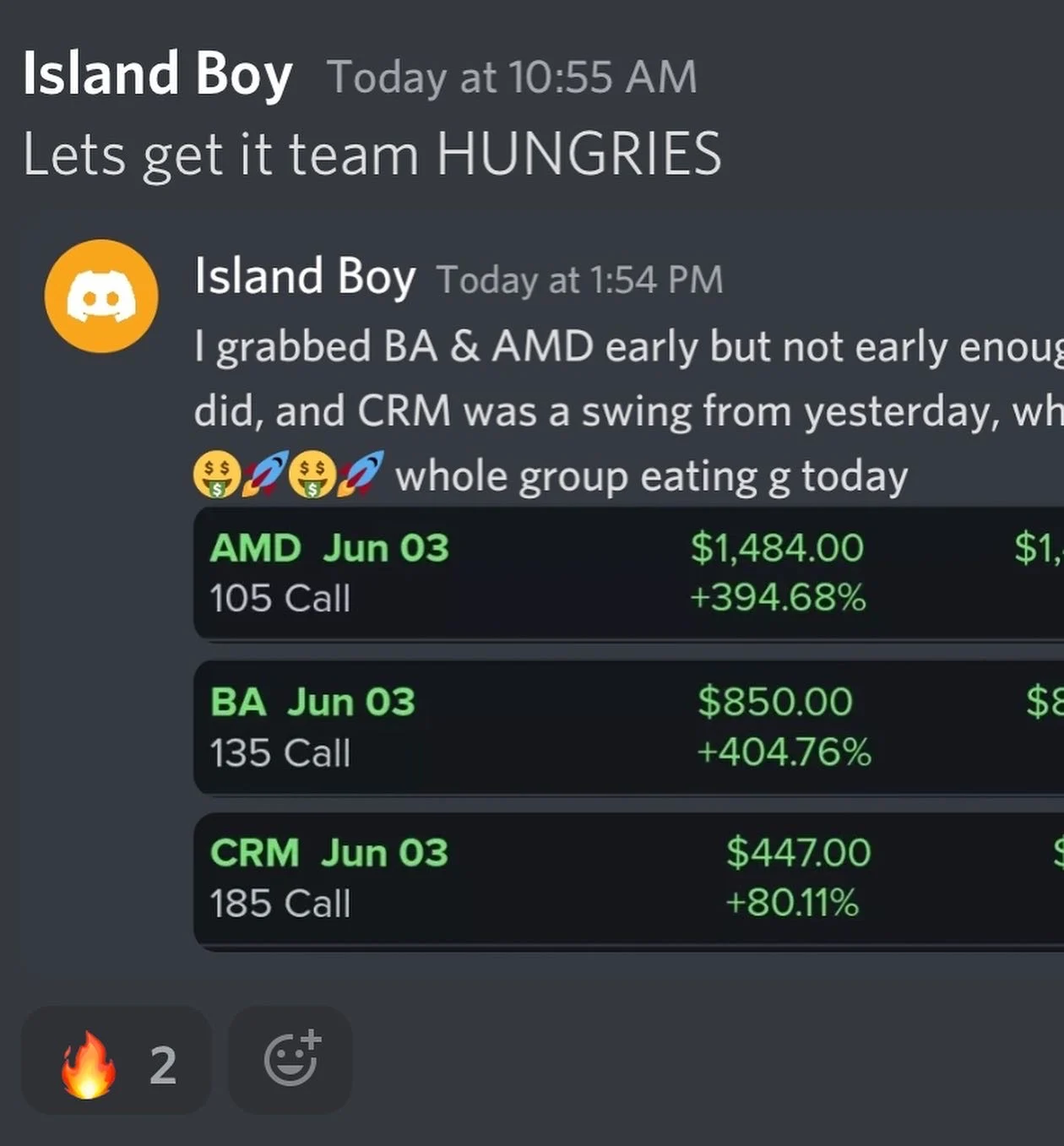Toggle the fire emoji reaction
1064x1146 pixels.
(x=116, y=1061)
